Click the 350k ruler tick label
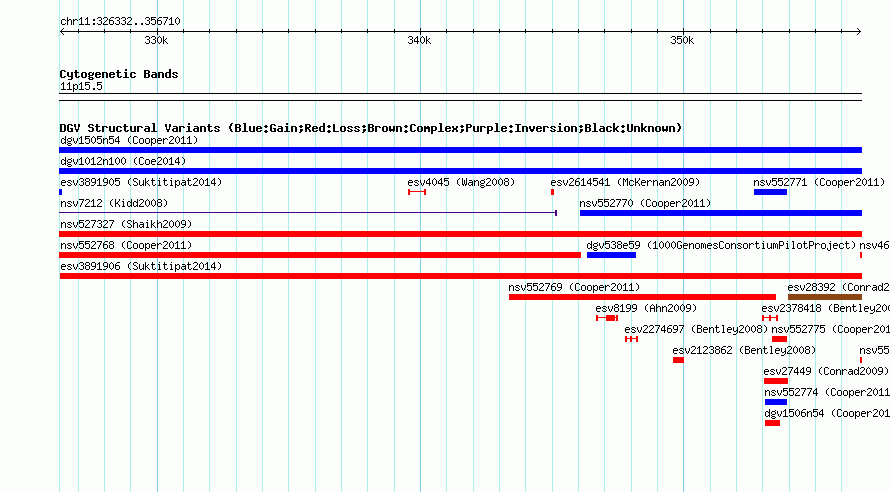 (682, 41)
